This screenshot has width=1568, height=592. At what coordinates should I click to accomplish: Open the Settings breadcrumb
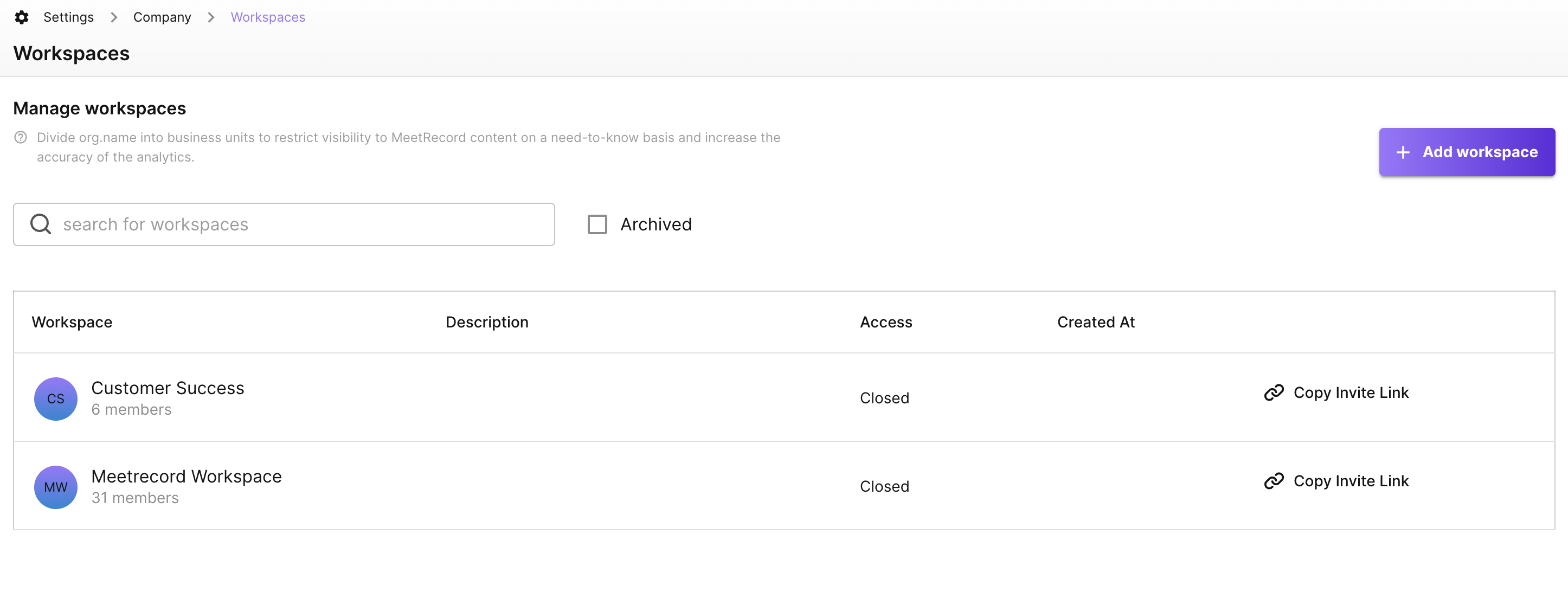[68, 17]
